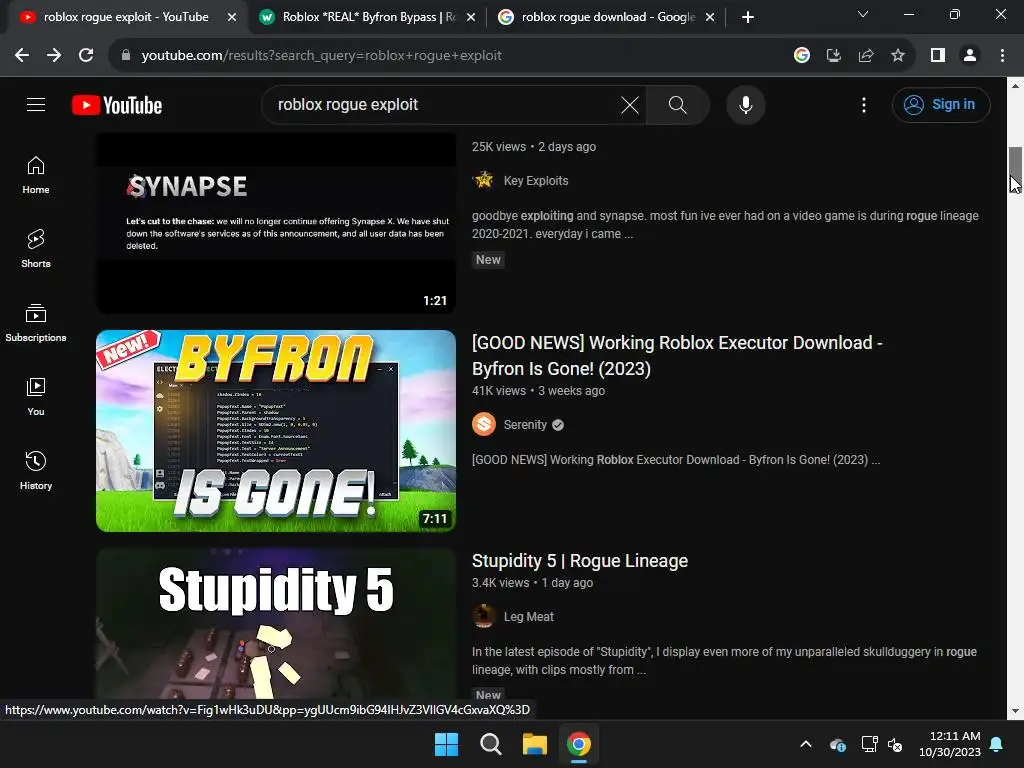Screen dimensions: 1024x768
Task: Open Chrome three-dot menu
Action: [1002, 56]
